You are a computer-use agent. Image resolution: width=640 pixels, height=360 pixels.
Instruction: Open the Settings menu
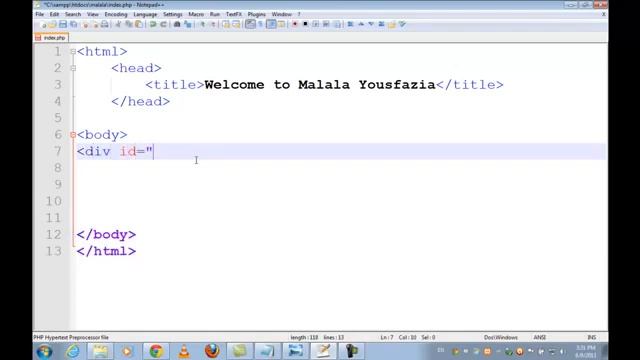click(173, 14)
